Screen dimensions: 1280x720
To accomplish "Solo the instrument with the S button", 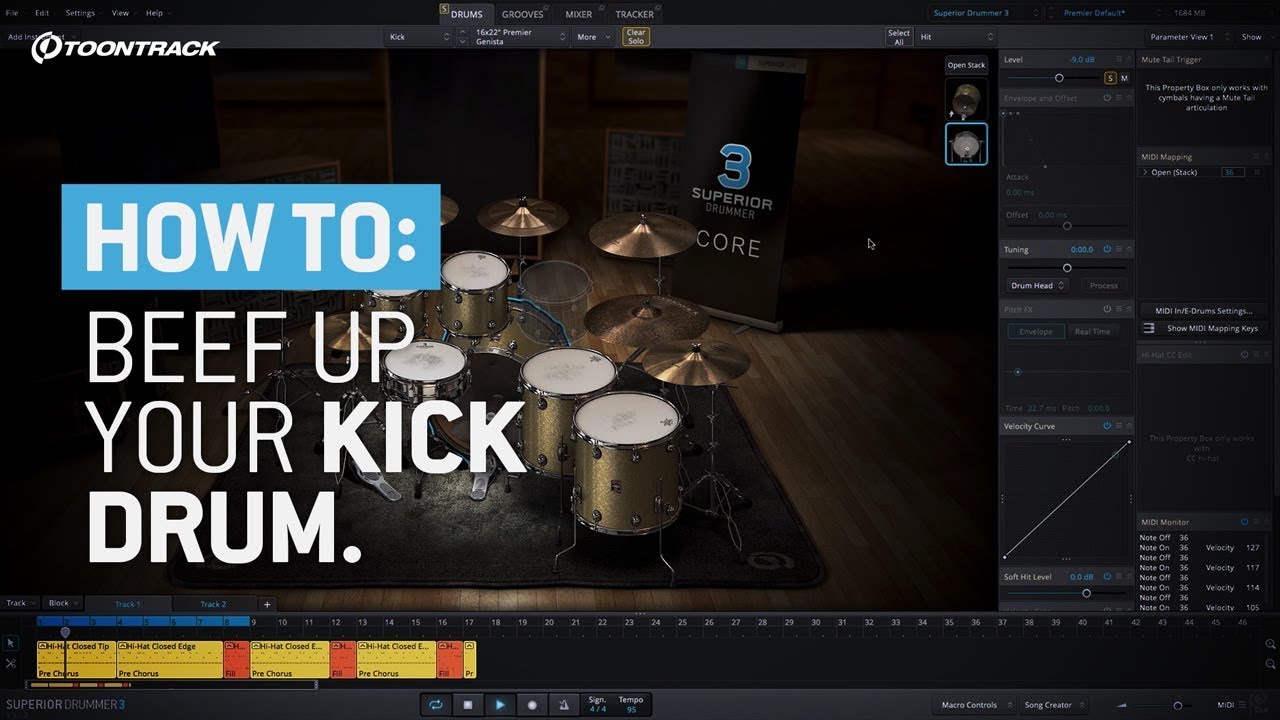I will point(1110,78).
